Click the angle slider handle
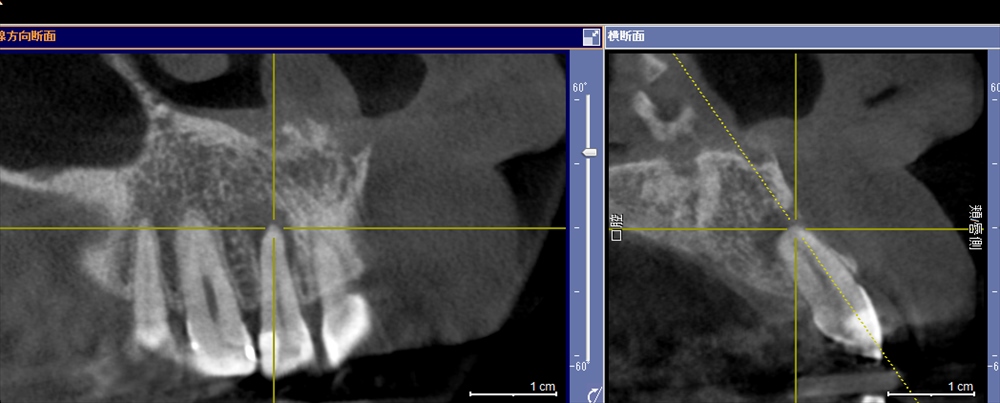This screenshot has width=1000, height=403. coord(589,152)
